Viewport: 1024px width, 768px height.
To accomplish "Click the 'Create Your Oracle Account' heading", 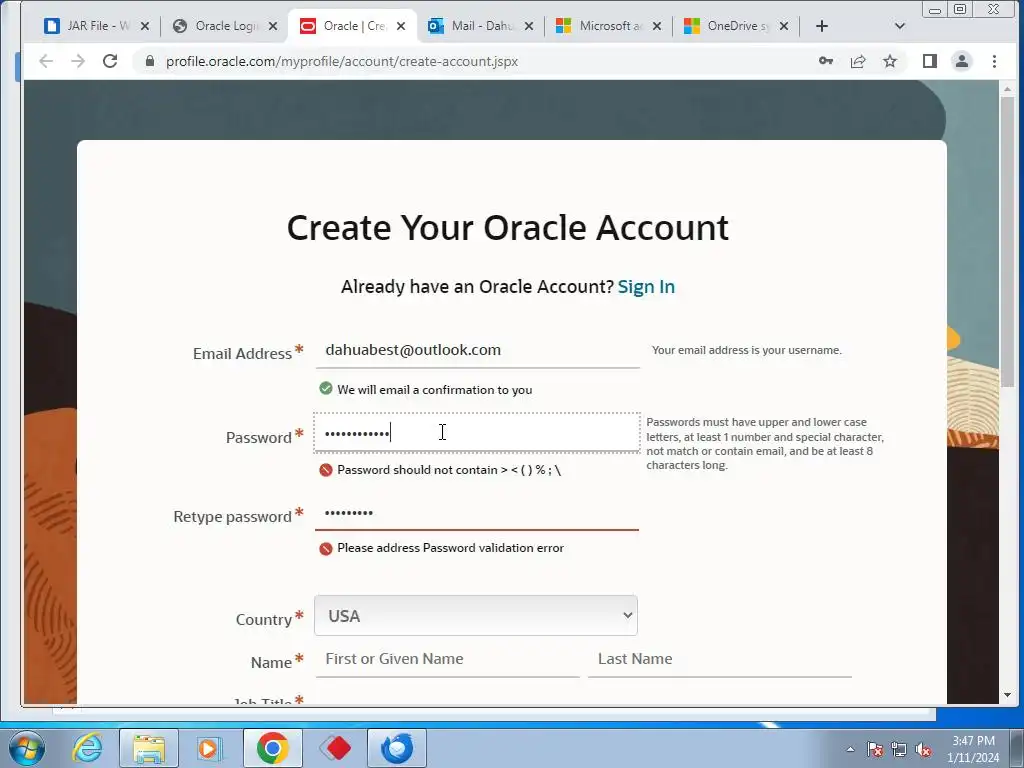I will click(507, 228).
